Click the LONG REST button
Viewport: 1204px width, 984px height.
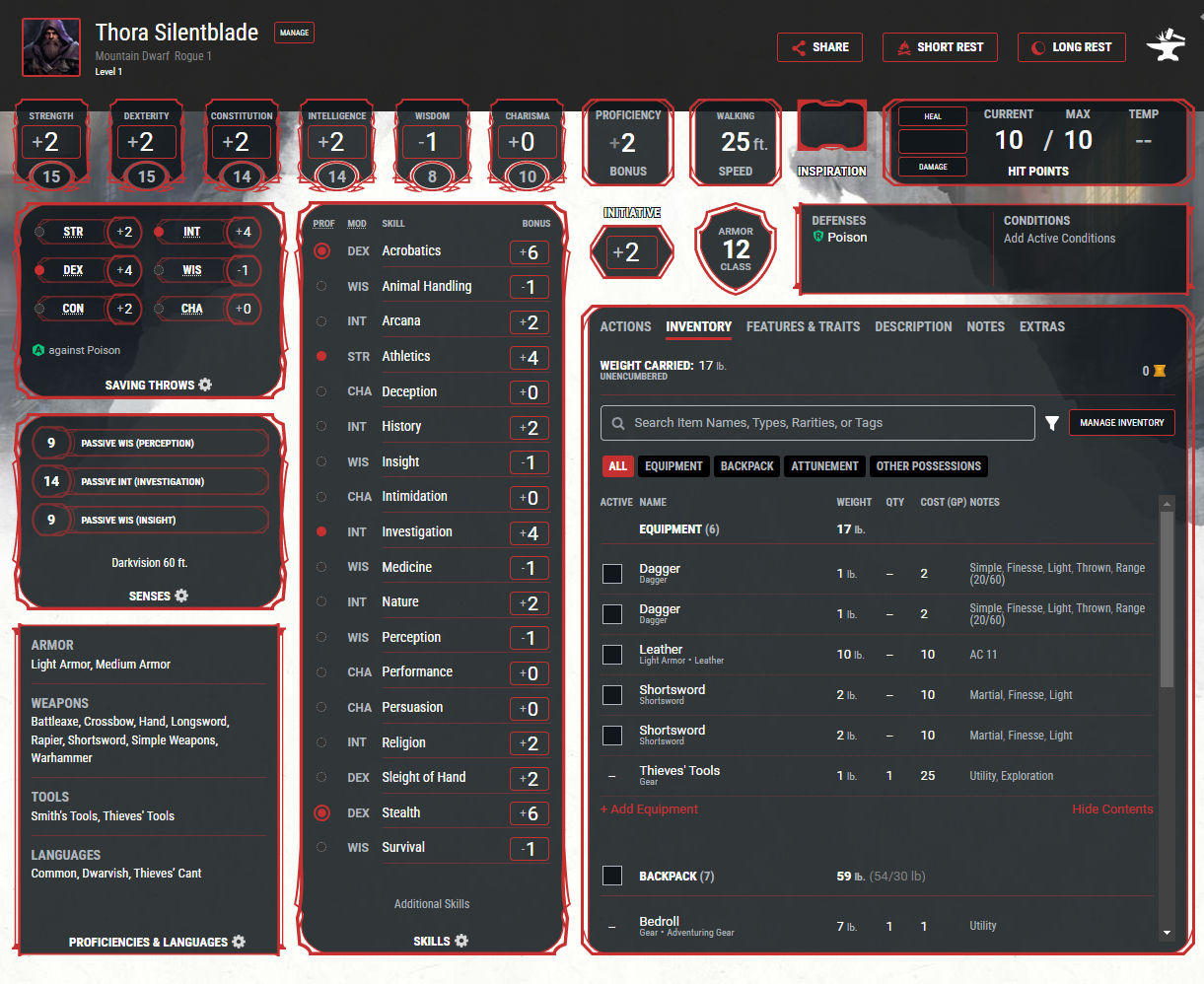pyautogui.click(x=1071, y=46)
